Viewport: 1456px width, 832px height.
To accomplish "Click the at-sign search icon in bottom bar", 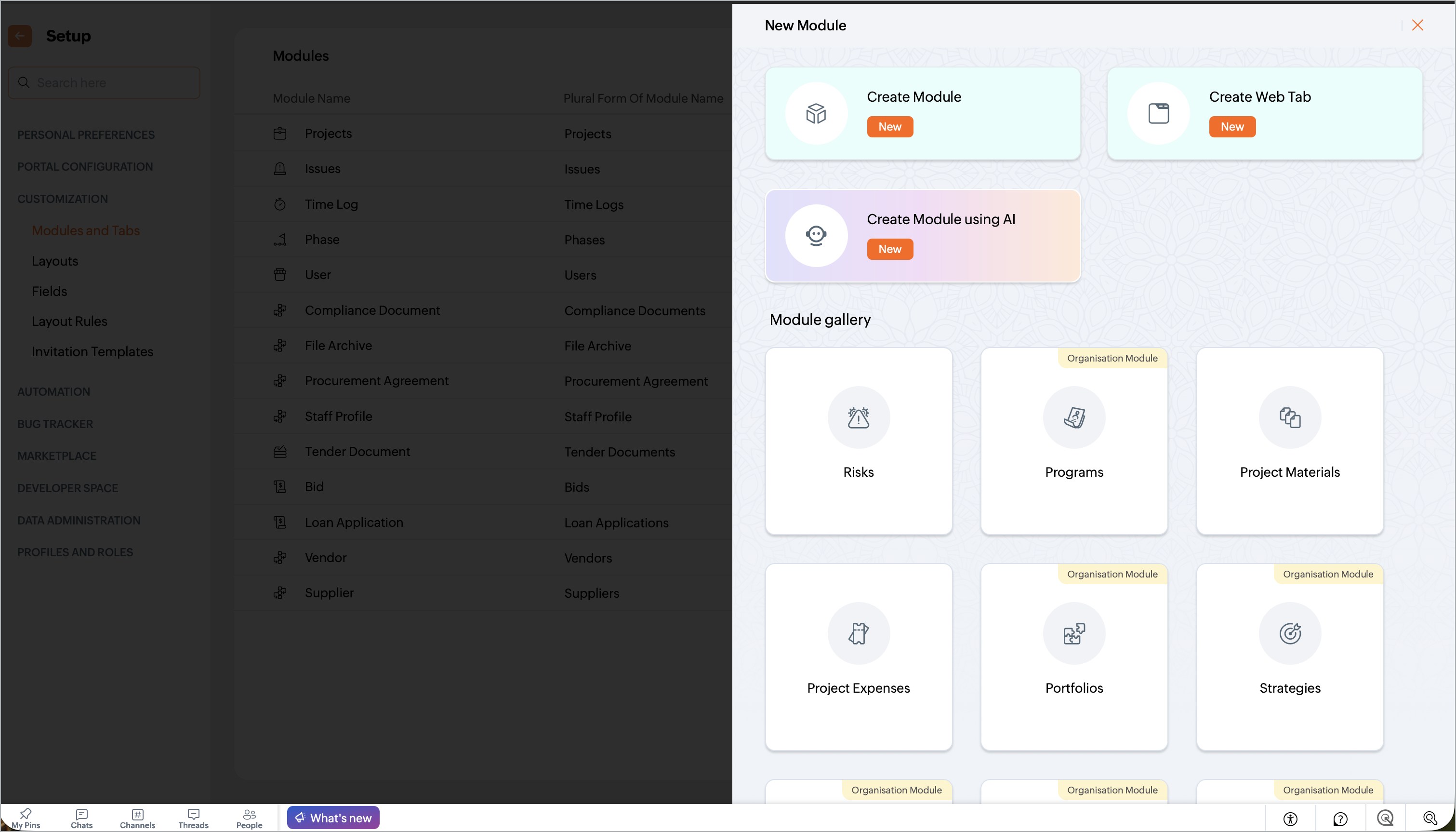I will tap(1385, 819).
